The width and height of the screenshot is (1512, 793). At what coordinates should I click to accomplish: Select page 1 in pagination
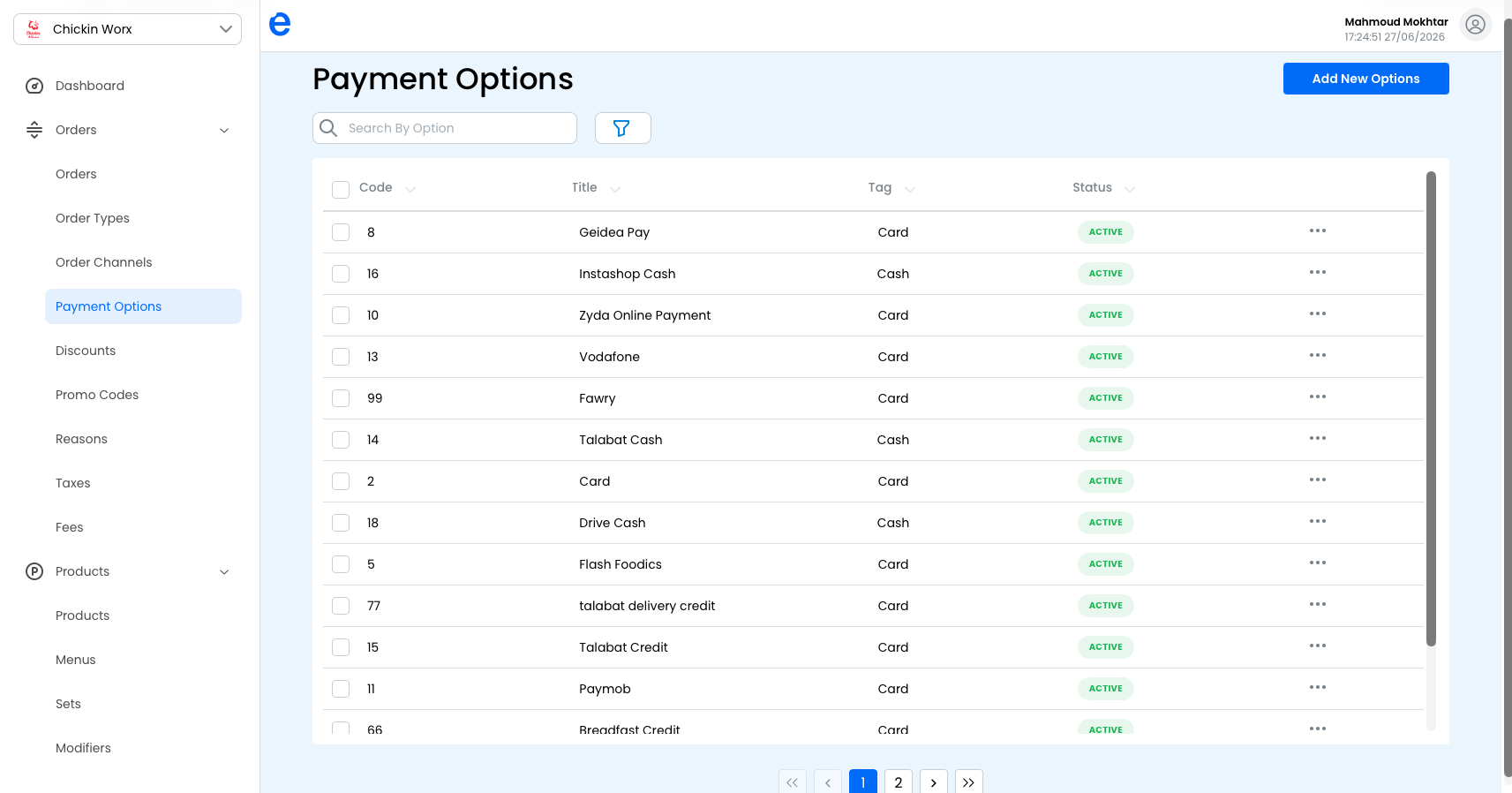862,782
